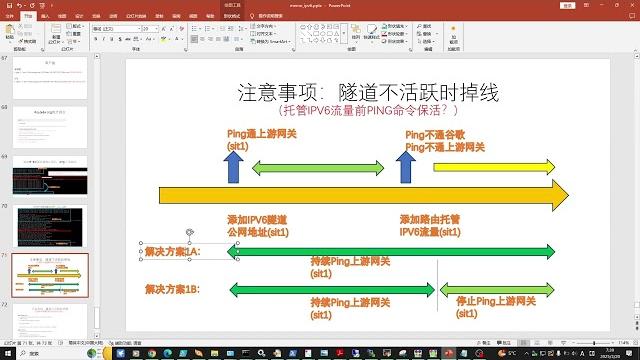The width and height of the screenshot is (640, 360).
Task: Open Chrome from the taskbar
Action: pyautogui.click(x=152, y=353)
